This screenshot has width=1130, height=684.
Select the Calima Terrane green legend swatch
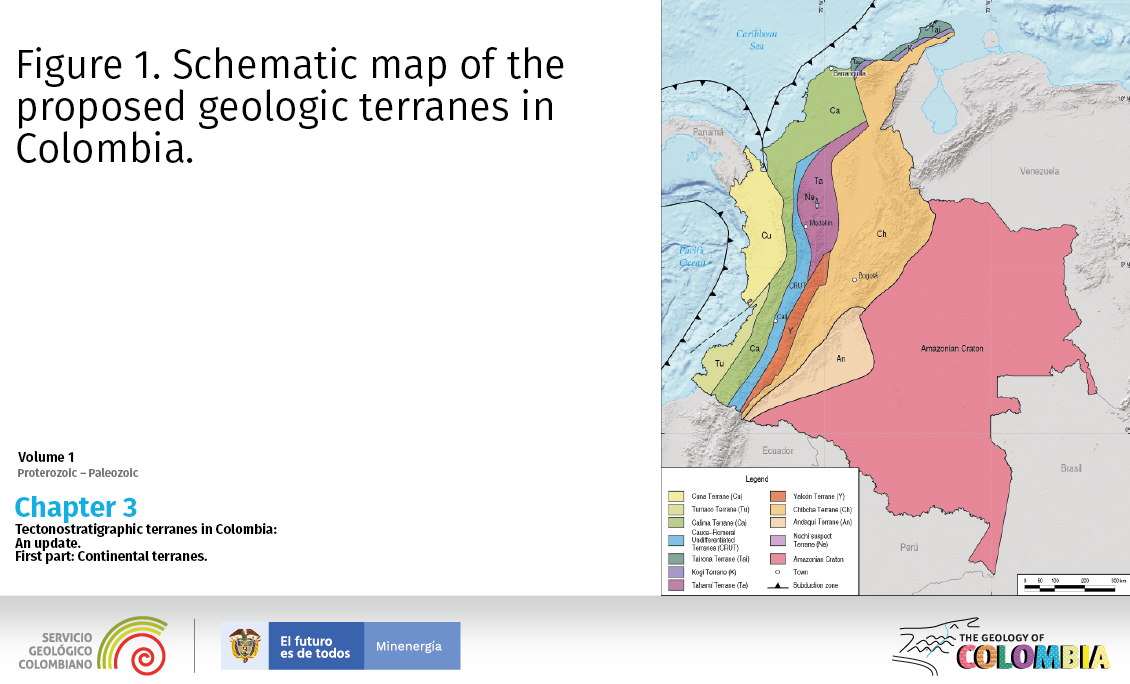coord(676,523)
